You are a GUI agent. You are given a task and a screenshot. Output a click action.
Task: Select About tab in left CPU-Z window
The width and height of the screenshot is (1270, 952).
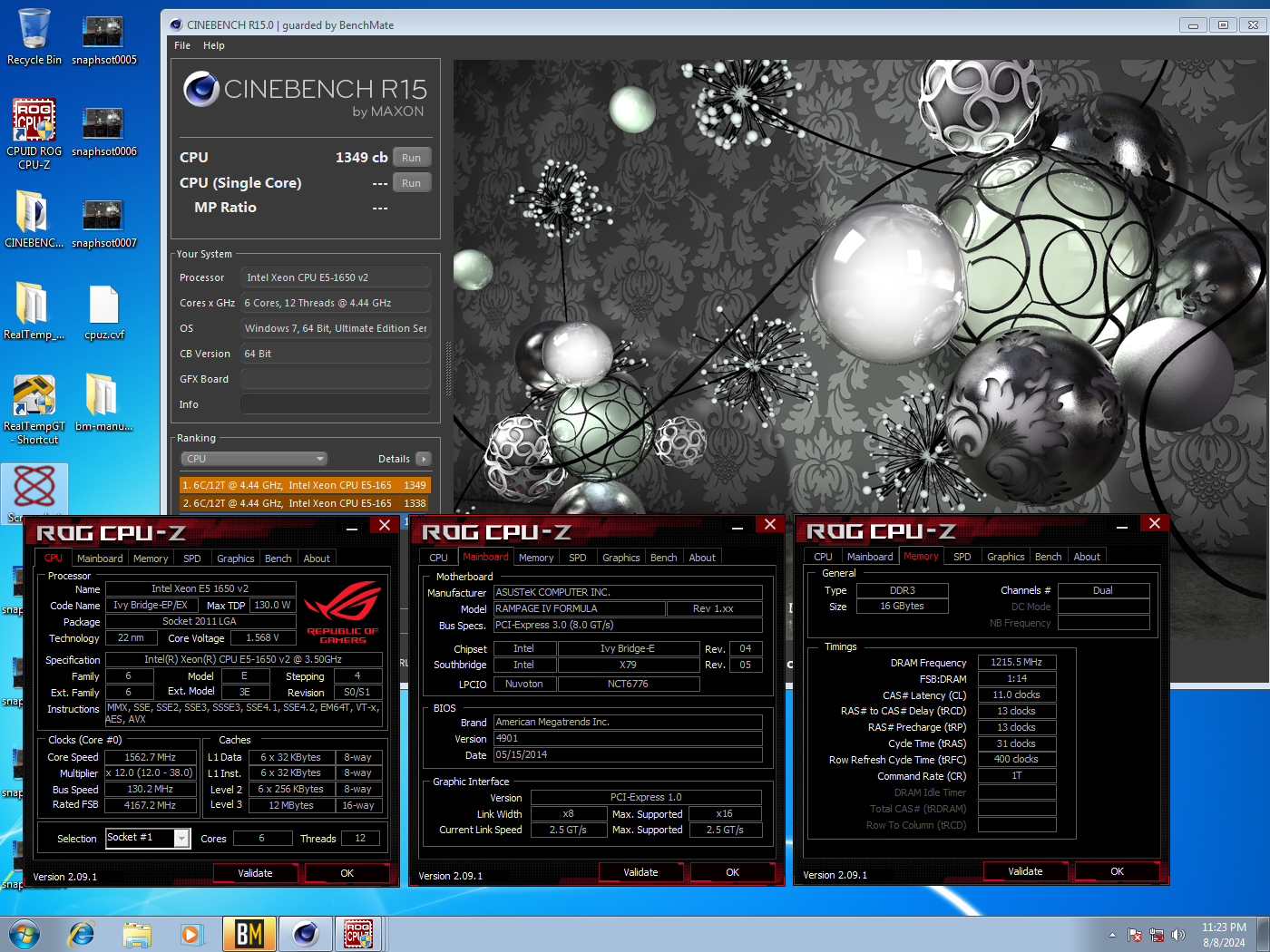point(317,559)
